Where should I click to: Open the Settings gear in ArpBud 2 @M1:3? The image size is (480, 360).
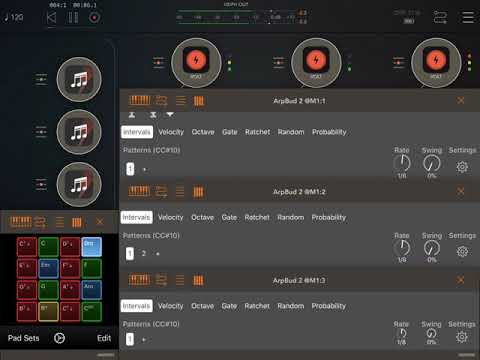coord(462,337)
